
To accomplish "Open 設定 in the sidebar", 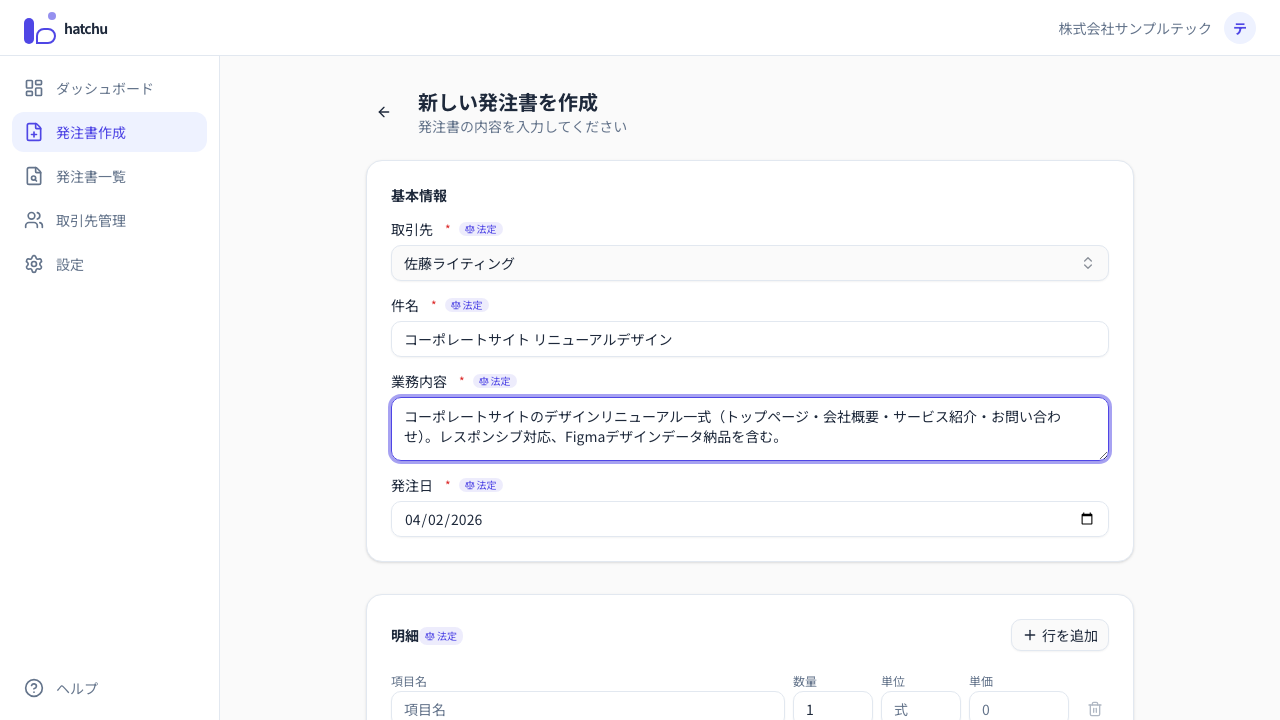I will 110,264.
